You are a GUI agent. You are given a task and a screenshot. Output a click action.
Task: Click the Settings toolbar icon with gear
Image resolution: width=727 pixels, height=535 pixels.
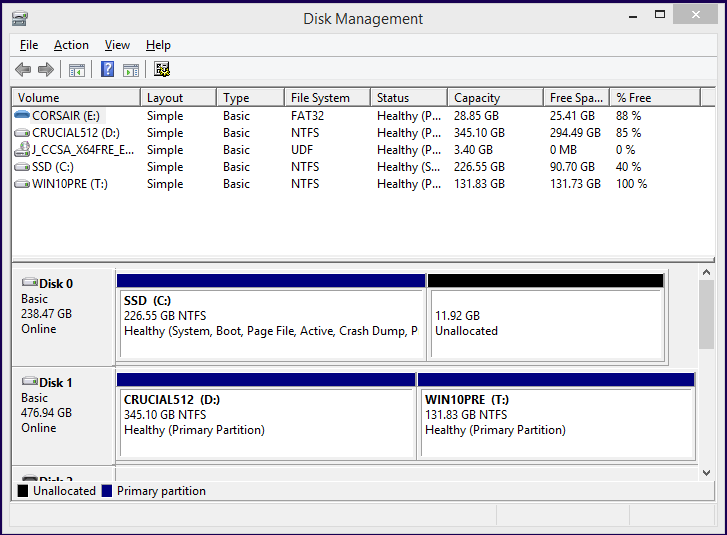(x=162, y=70)
